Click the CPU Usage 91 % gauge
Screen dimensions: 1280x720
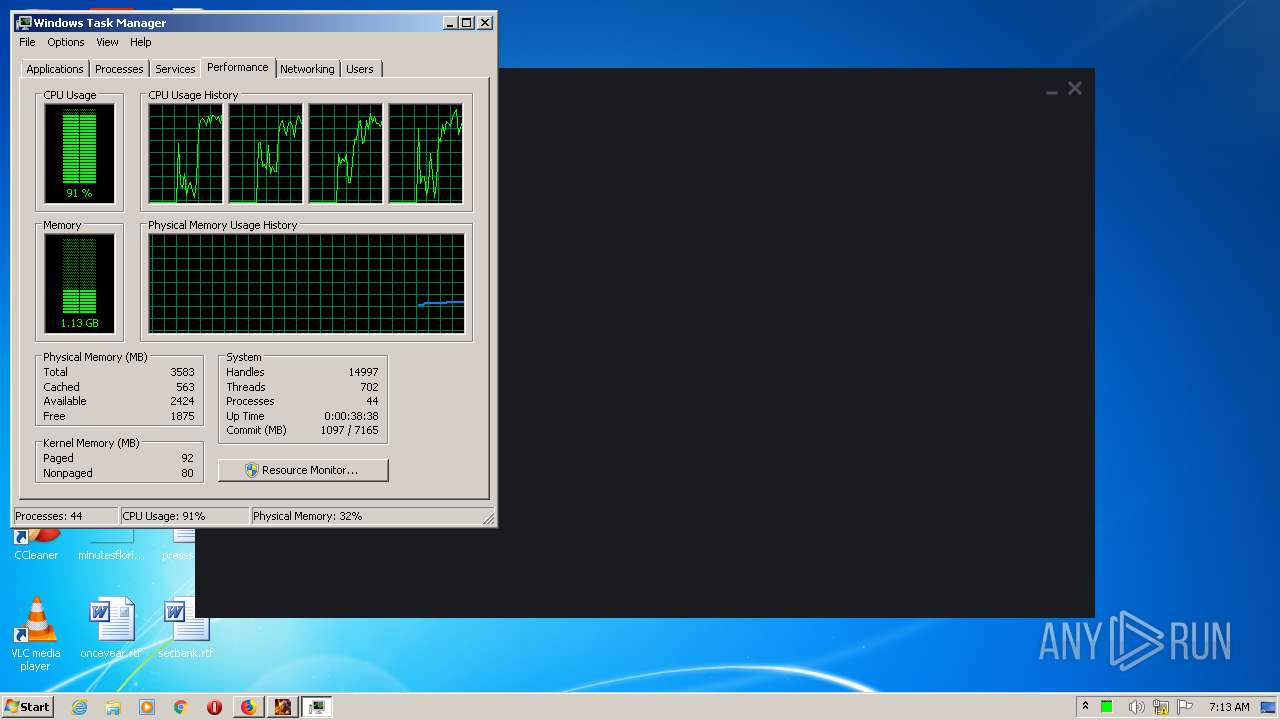tap(79, 154)
